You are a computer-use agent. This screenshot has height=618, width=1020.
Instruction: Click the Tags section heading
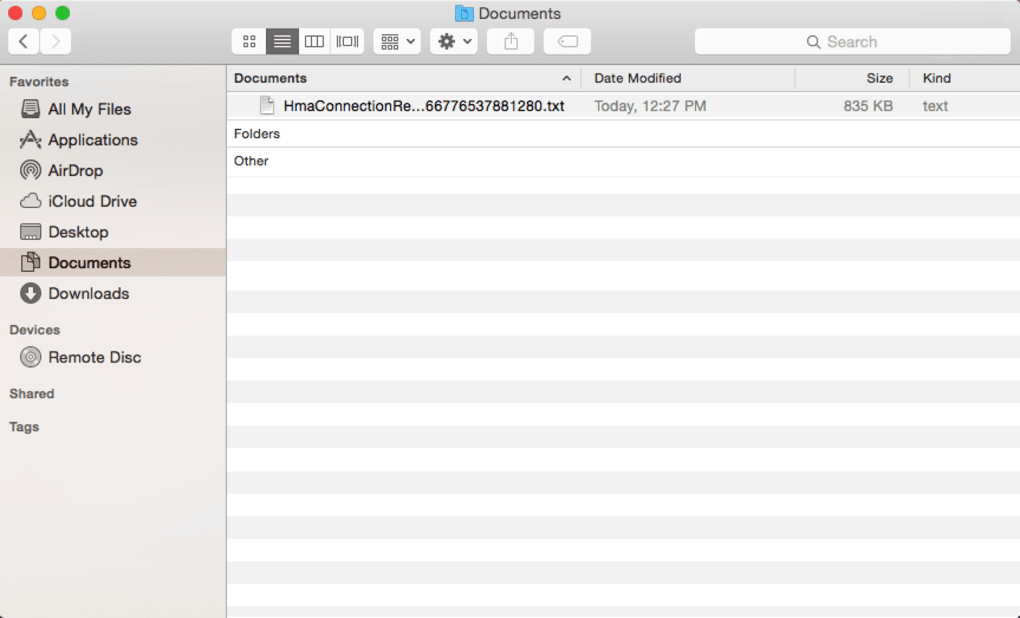[24, 427]
